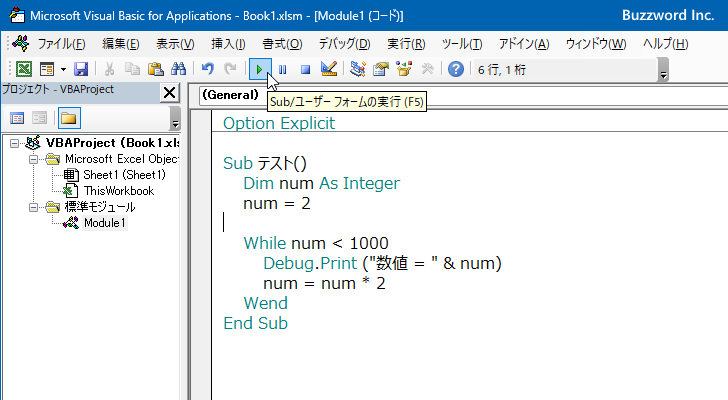728x400 pixels.
Task: Open the toolbar options overflow arrow
Action: pos(663,70)
